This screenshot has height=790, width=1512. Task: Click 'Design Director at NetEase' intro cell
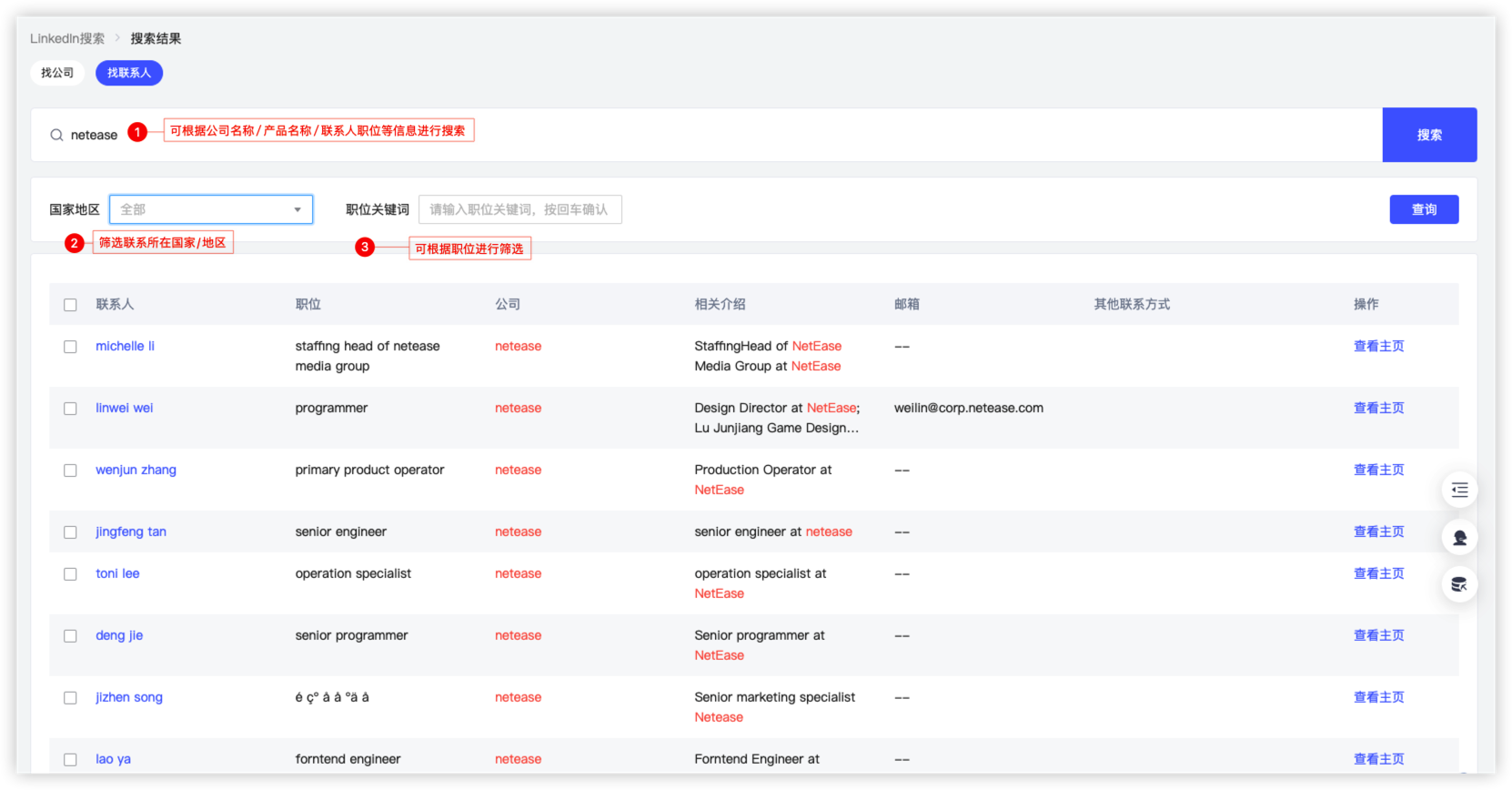(x=778, y=418)
